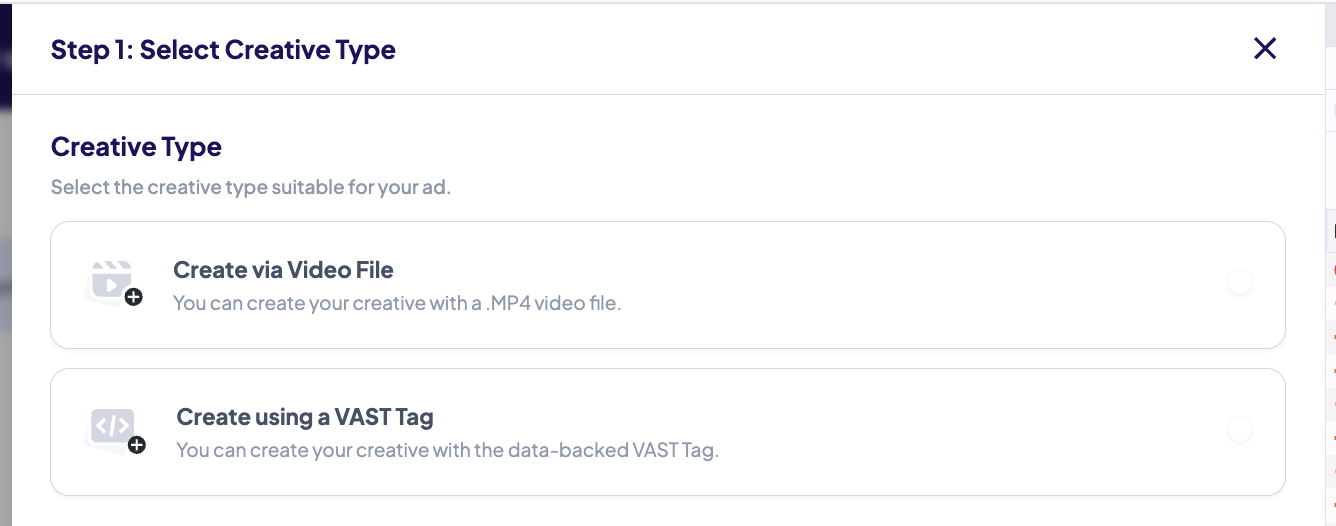The height and width of the screenshot is (526, 1336).
Task: Click the "Select the creative type suitable" subtitle
Action: click(x=251, y=187)
